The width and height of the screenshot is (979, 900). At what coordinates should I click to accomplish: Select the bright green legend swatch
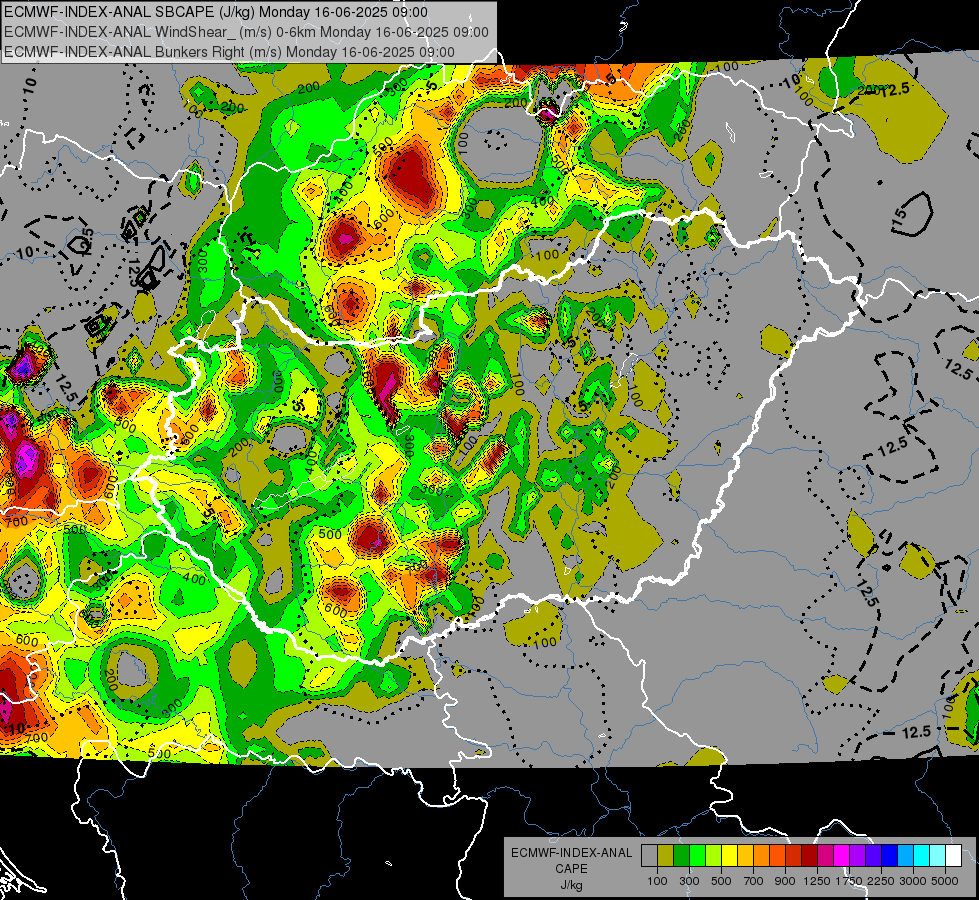(697, 855)
